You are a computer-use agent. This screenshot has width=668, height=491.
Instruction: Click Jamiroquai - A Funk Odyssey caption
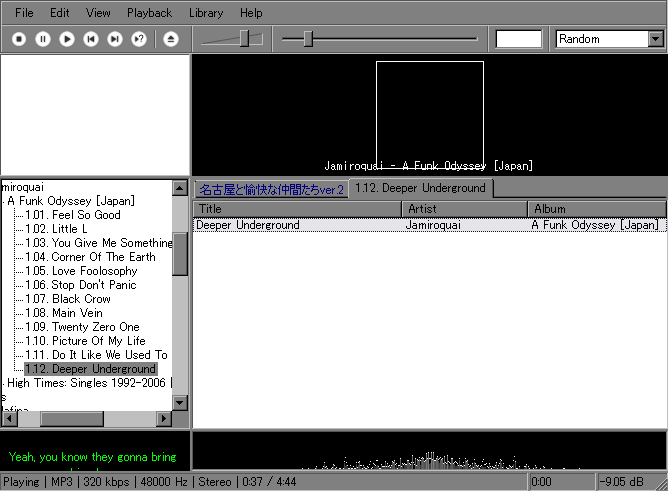pyautogui.click(x=429, y=166)
